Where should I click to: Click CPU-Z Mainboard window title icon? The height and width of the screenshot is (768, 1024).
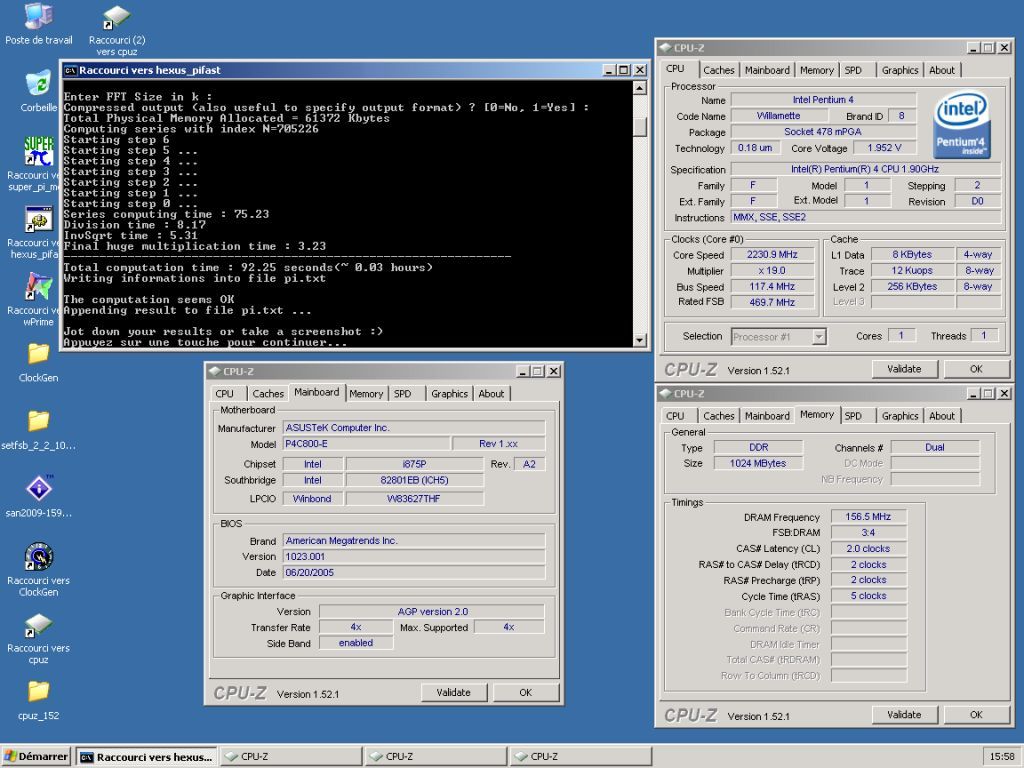pos(214,371)
